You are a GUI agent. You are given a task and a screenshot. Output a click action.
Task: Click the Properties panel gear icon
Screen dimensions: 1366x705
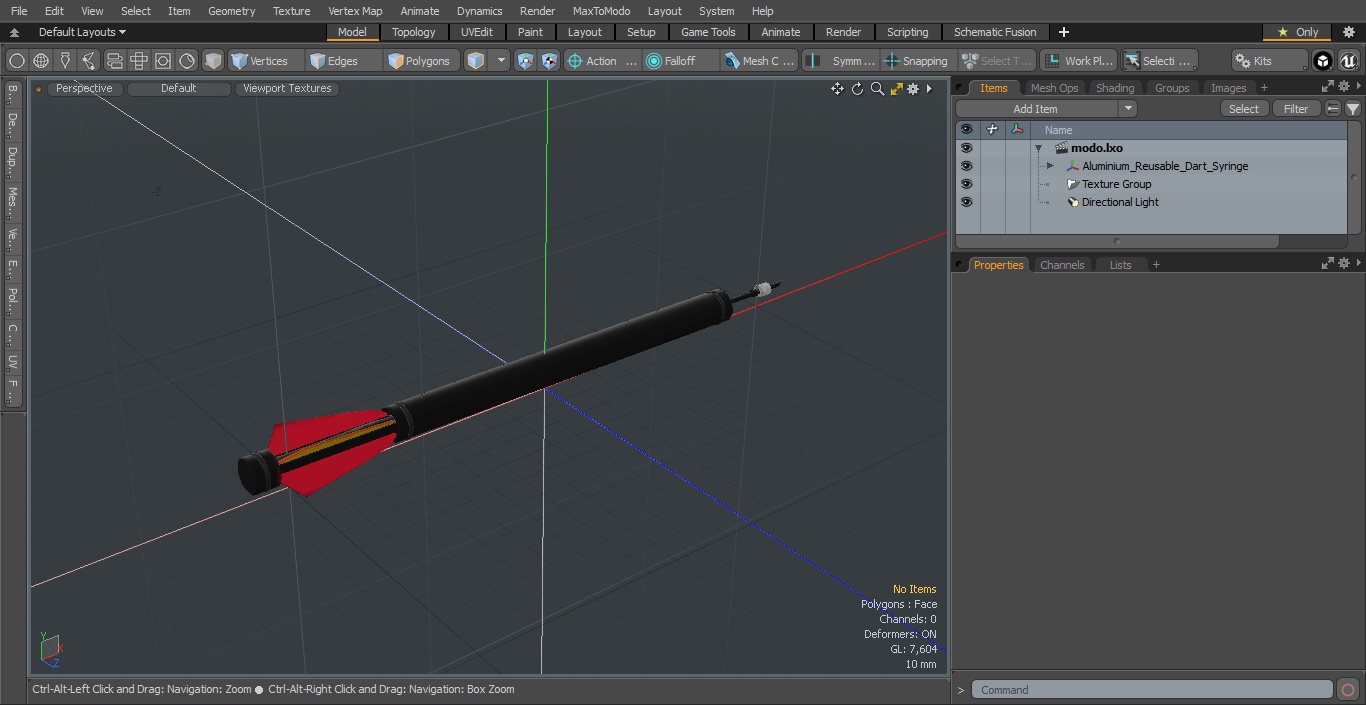(x=1344, y=263)
